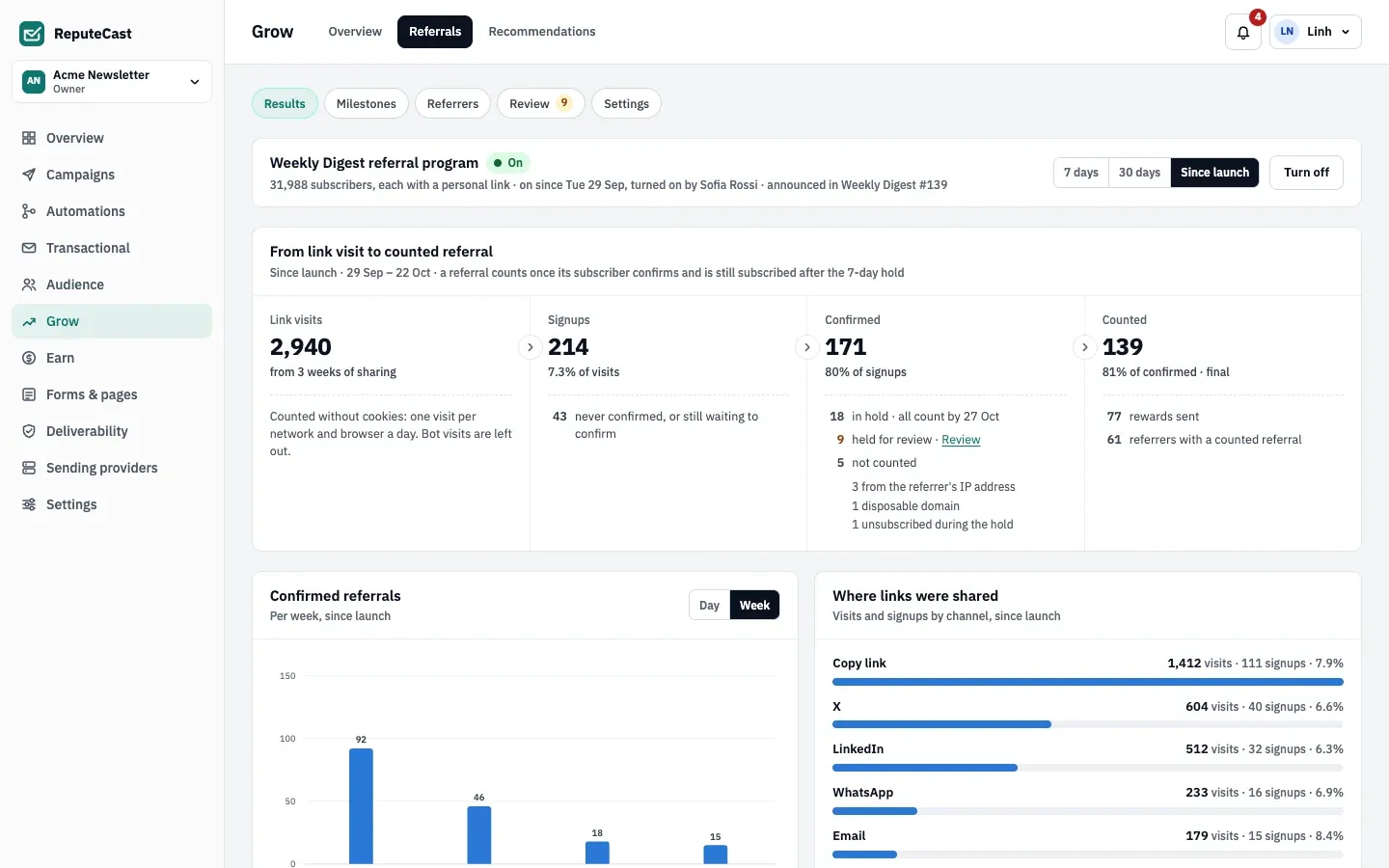Go to Audience in the sidebar

[x=112, y=285]
